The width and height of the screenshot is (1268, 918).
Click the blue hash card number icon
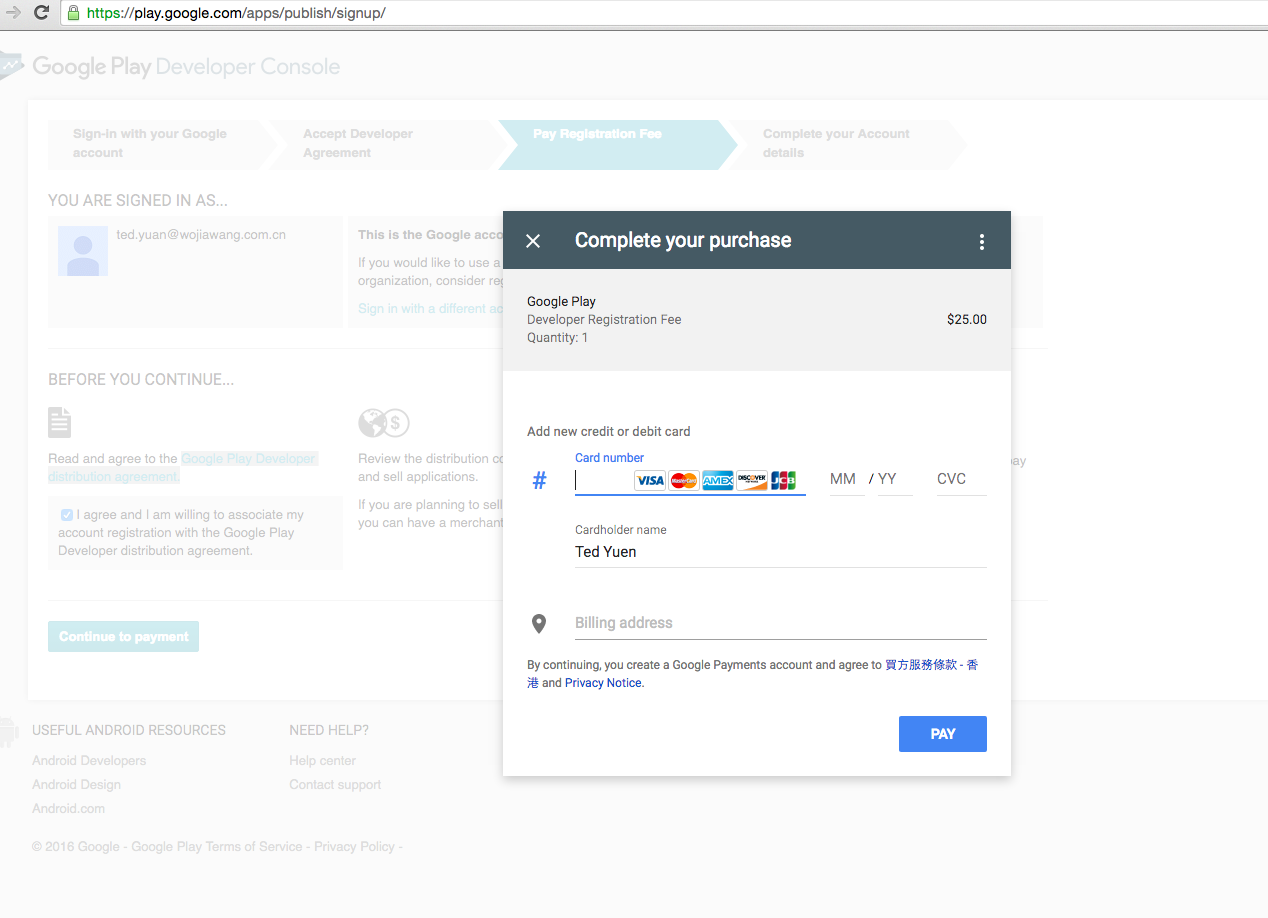(539, 481)
